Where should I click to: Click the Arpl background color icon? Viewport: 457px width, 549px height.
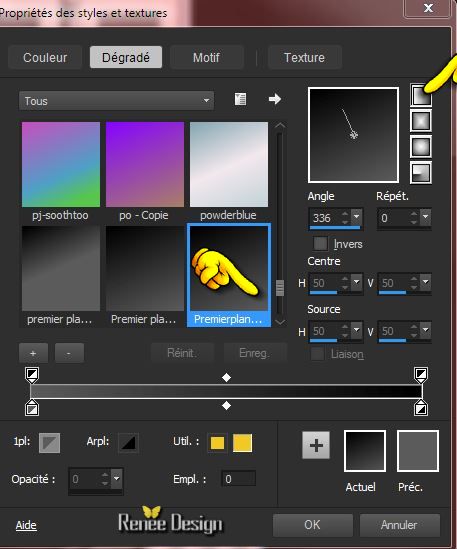pyautogui.click(x=128, y=443)
